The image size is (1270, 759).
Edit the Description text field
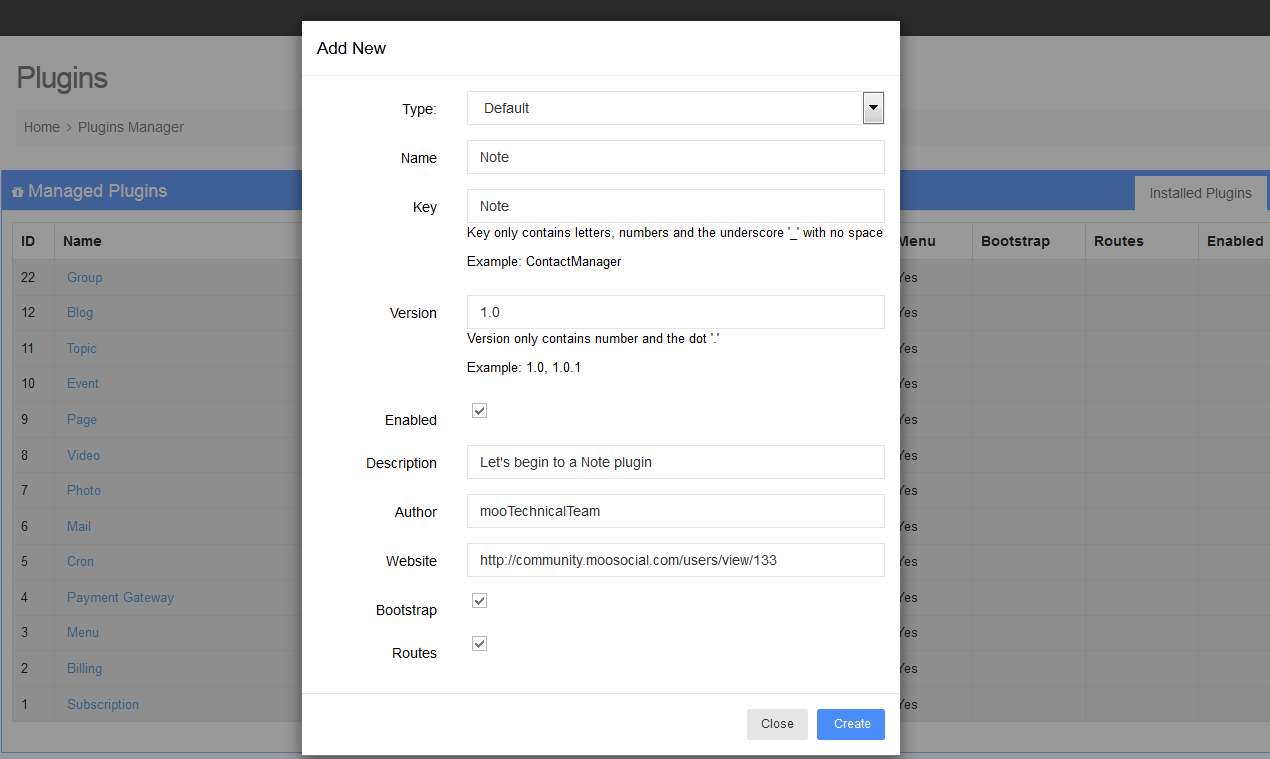(675, 462)
